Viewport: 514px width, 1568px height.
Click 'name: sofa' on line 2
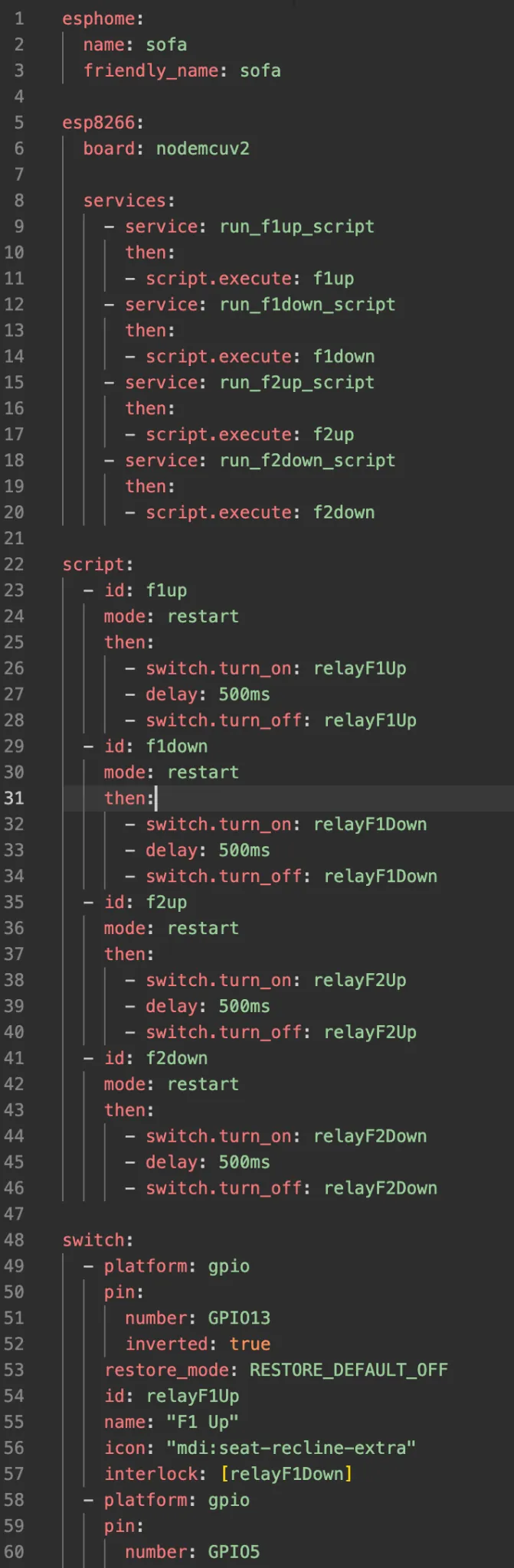135,44
